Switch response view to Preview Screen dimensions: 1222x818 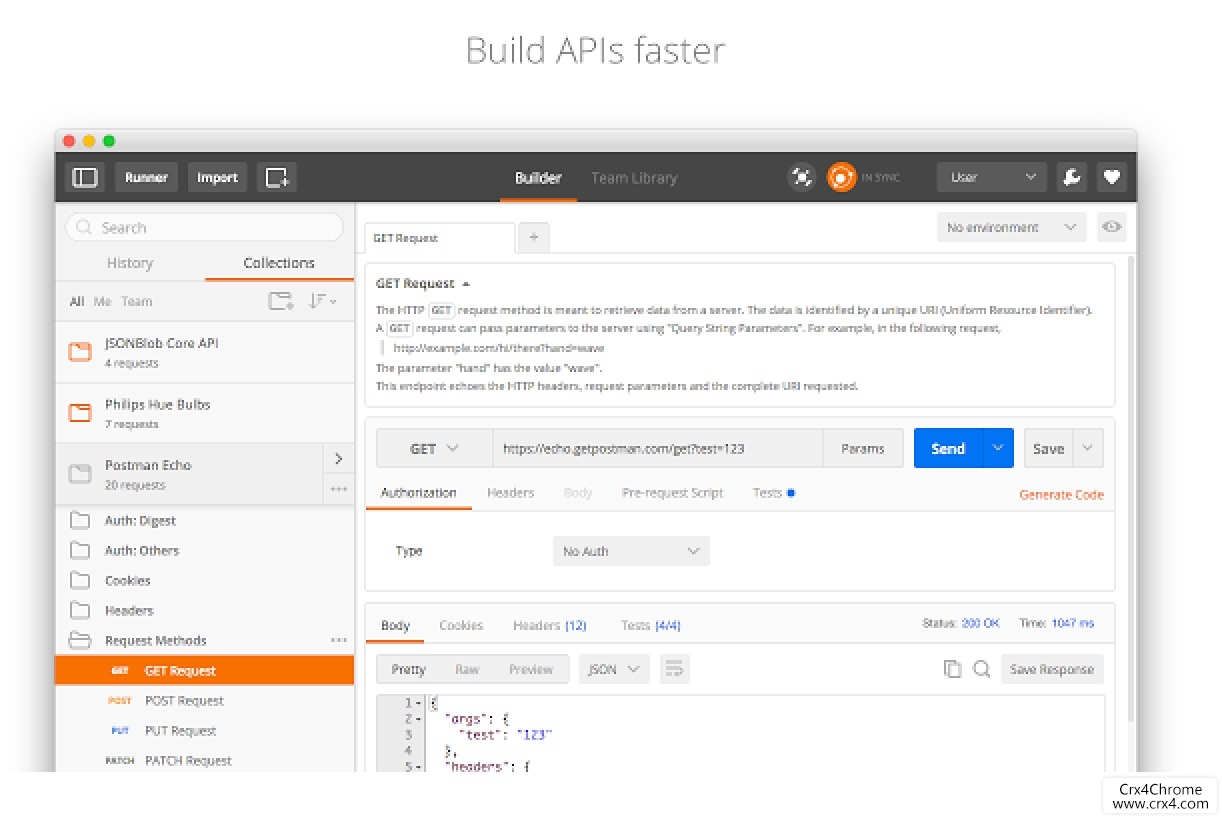click(531, 669)
